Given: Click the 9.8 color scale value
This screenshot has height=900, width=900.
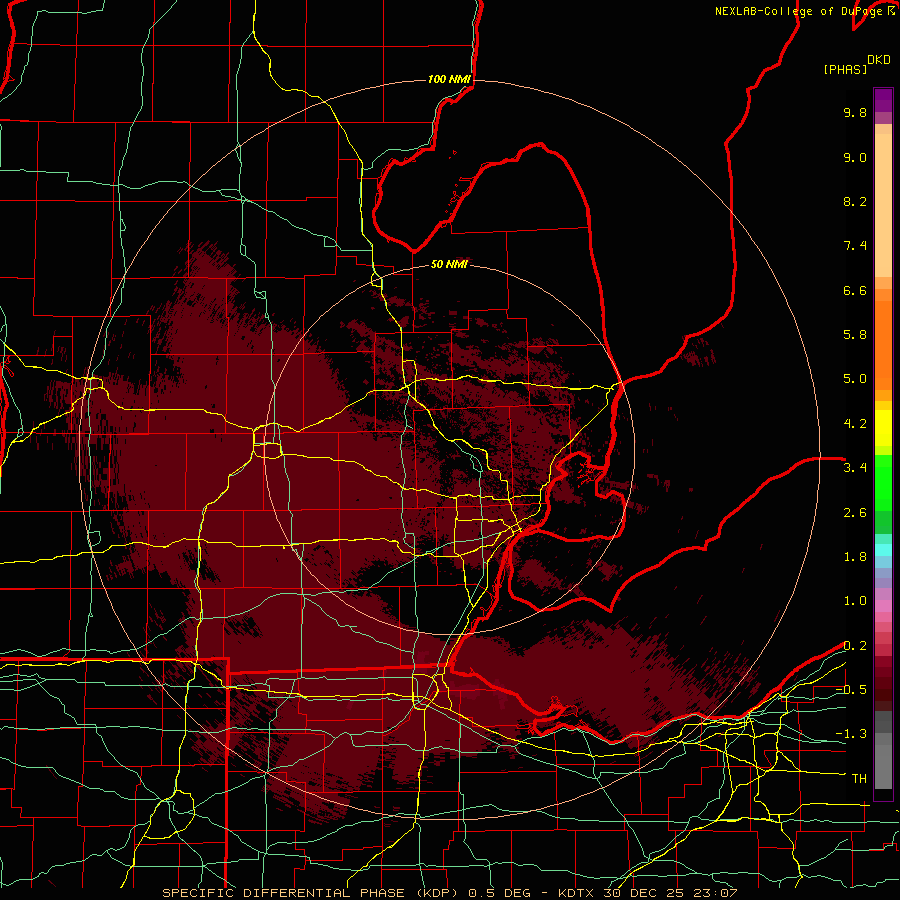Looking at the screenshot, I should tap(855, 112).
